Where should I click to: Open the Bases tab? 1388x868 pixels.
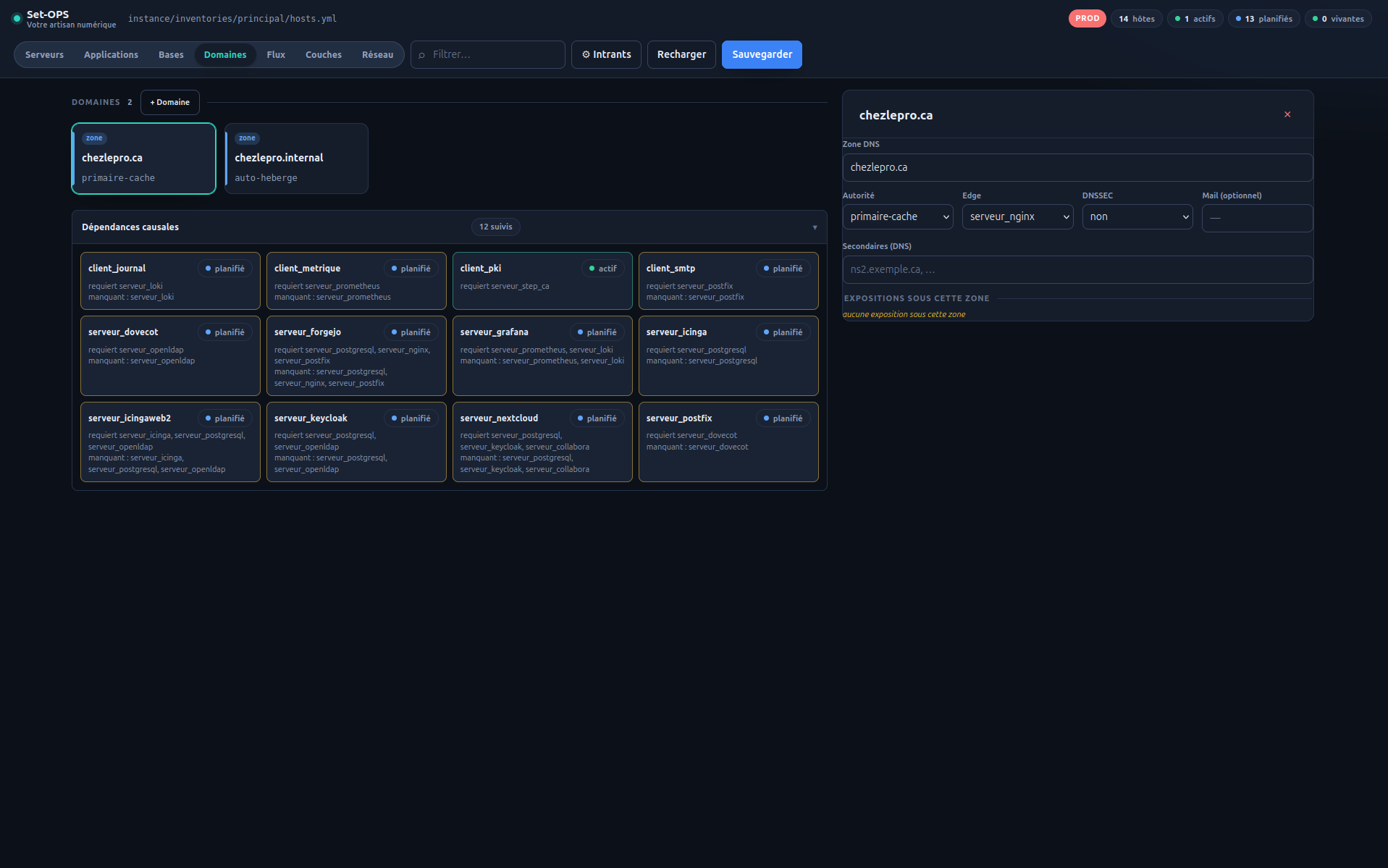point(171,55)
